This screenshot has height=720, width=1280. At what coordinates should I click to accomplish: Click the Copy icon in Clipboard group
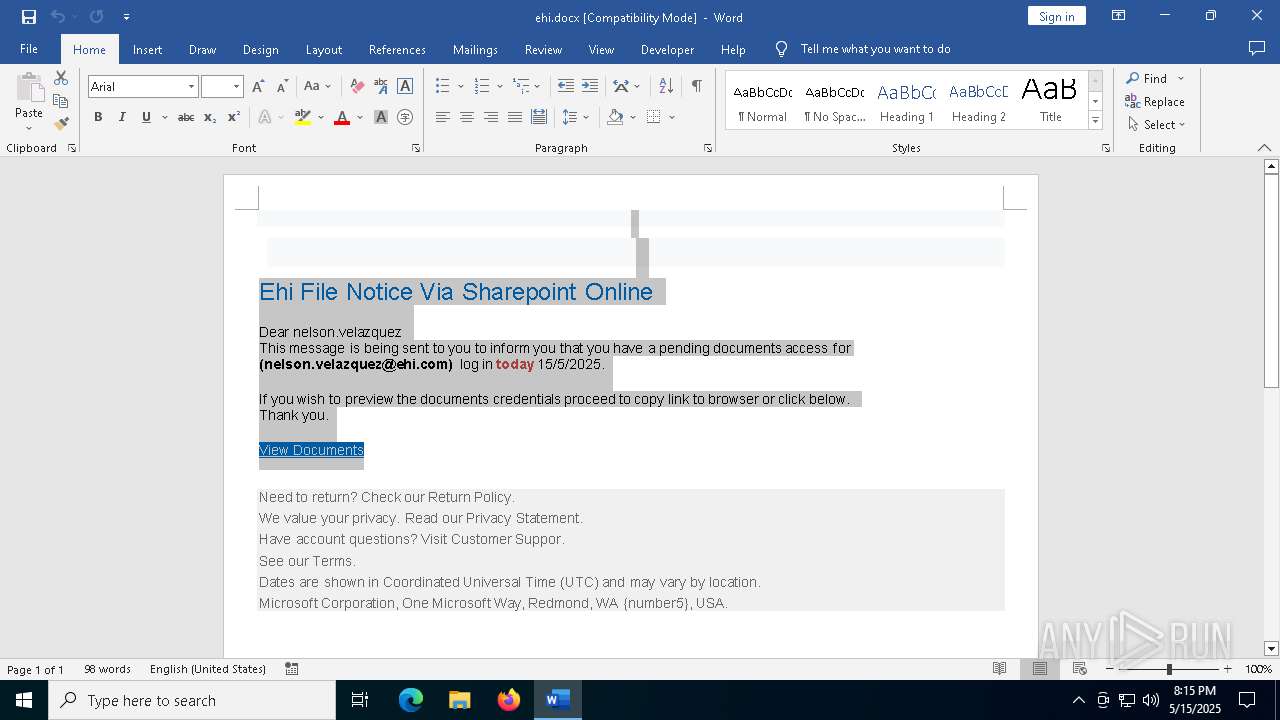click(x=61, y=101)
